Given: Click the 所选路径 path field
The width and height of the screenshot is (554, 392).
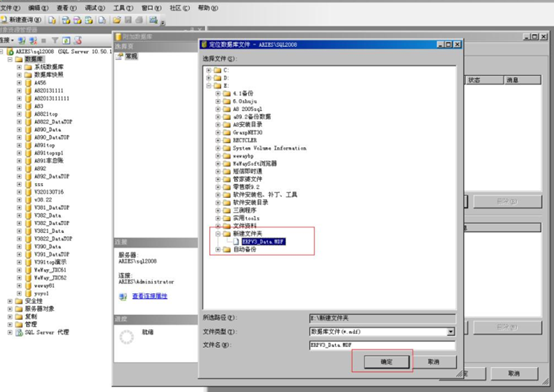Looking at the screenshot, I should [x=382, y=318].
